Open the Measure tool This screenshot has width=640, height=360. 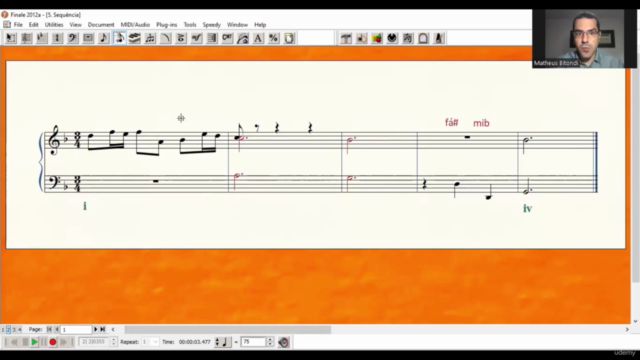(88, 38)
